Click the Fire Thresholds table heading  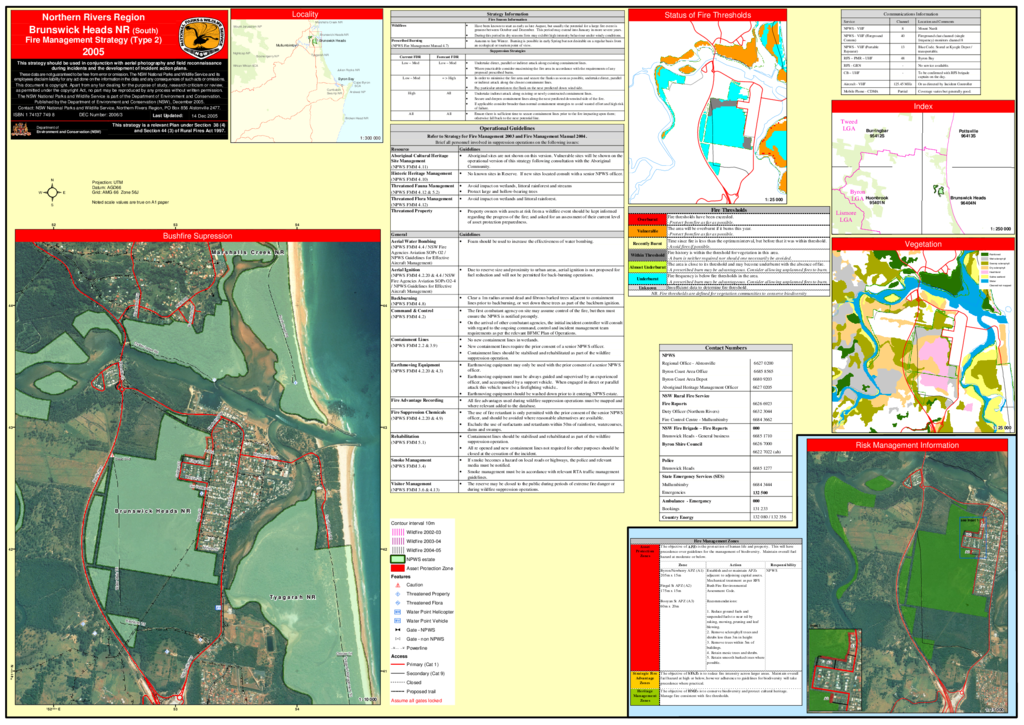coord(729,210)
